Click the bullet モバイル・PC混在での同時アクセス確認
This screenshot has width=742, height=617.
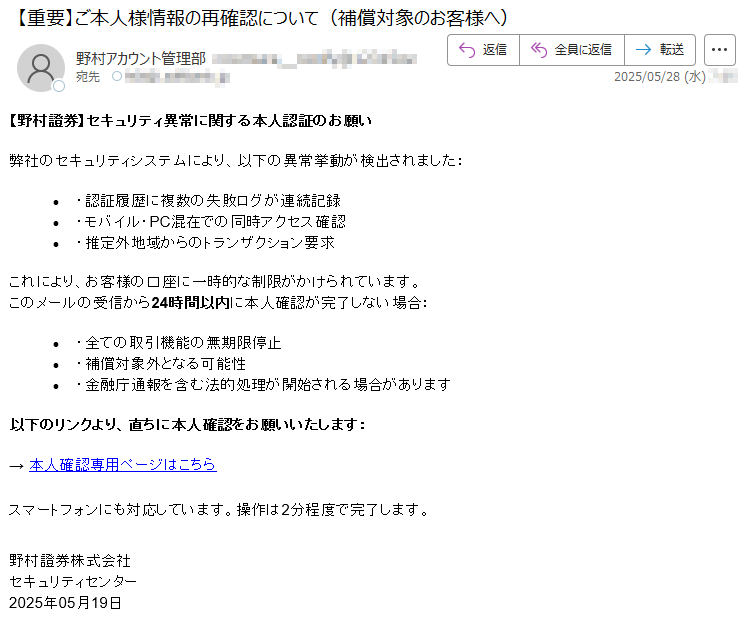[211, 222]
